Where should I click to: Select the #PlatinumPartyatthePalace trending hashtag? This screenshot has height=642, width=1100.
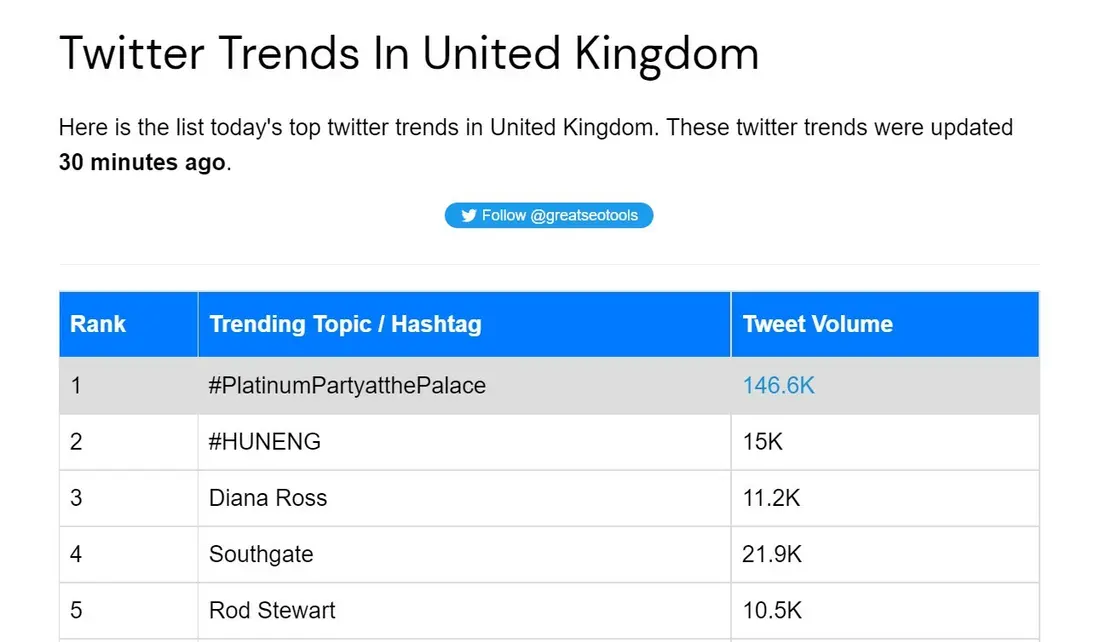(x=347, y=385)
